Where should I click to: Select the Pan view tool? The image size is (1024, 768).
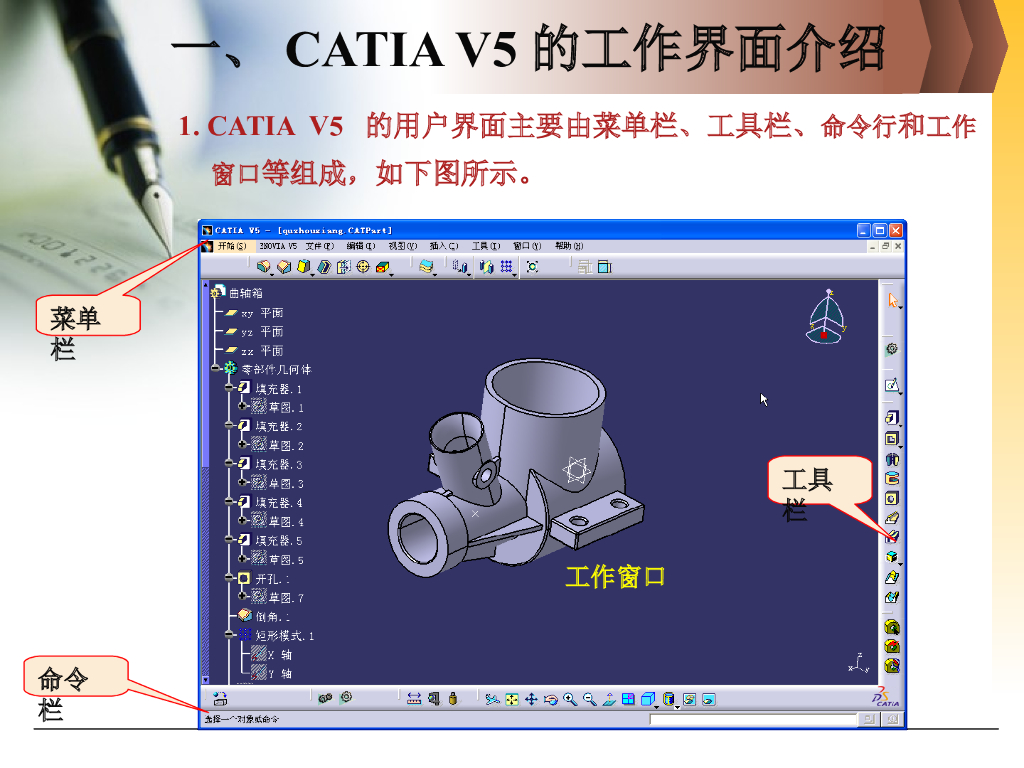point(531,699)
